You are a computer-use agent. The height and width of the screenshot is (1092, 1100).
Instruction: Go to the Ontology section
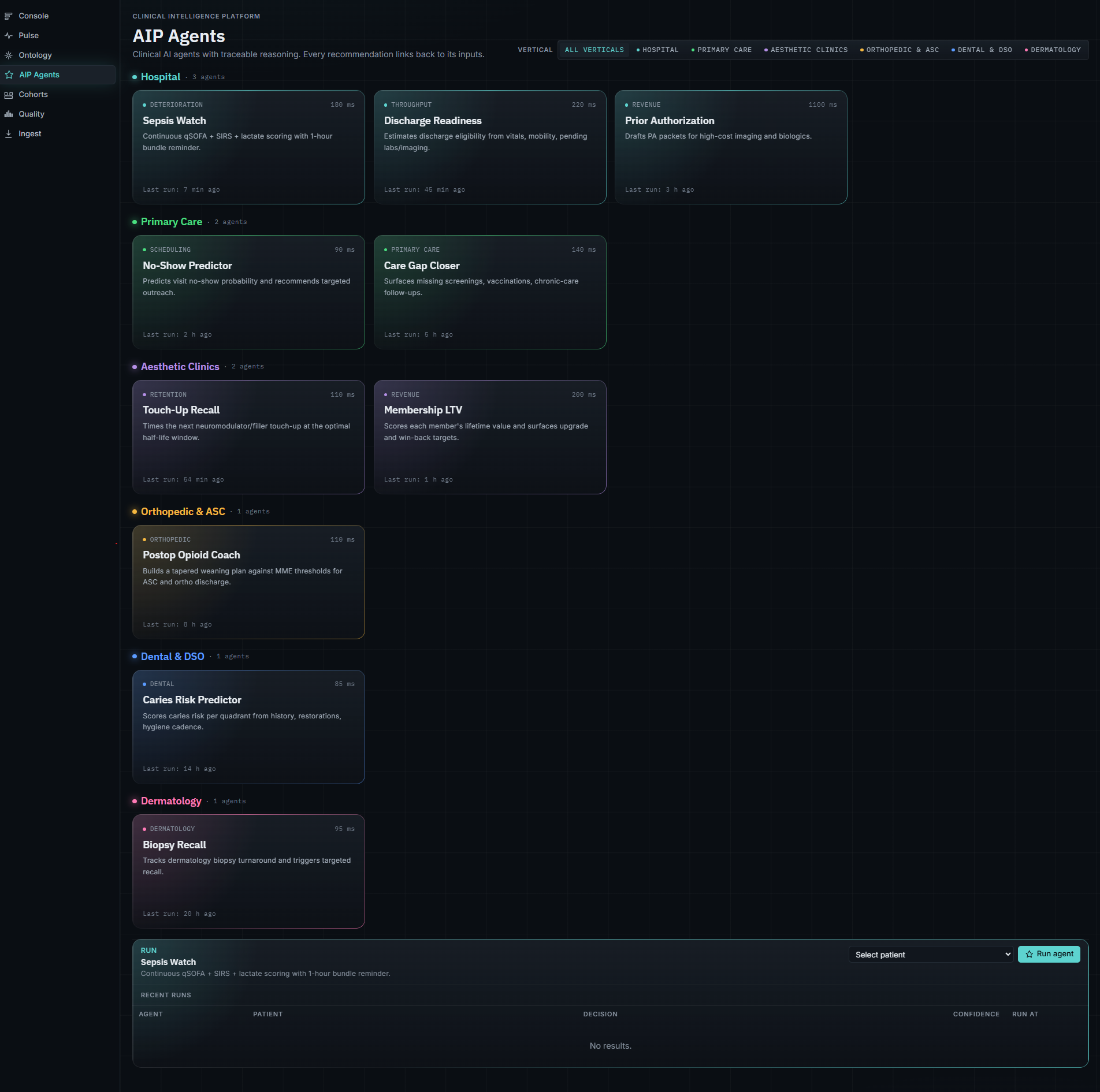point(58,55)
